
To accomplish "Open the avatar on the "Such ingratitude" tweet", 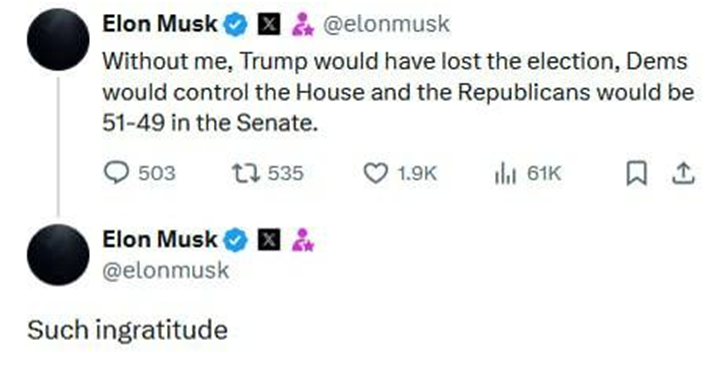I will pyautogui.click(x=58, y=255).
